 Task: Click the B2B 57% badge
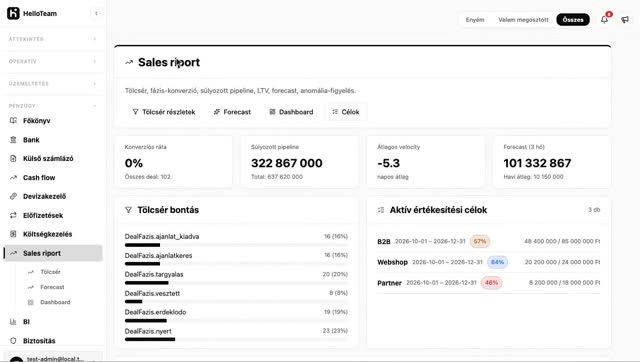pos(480,241)
